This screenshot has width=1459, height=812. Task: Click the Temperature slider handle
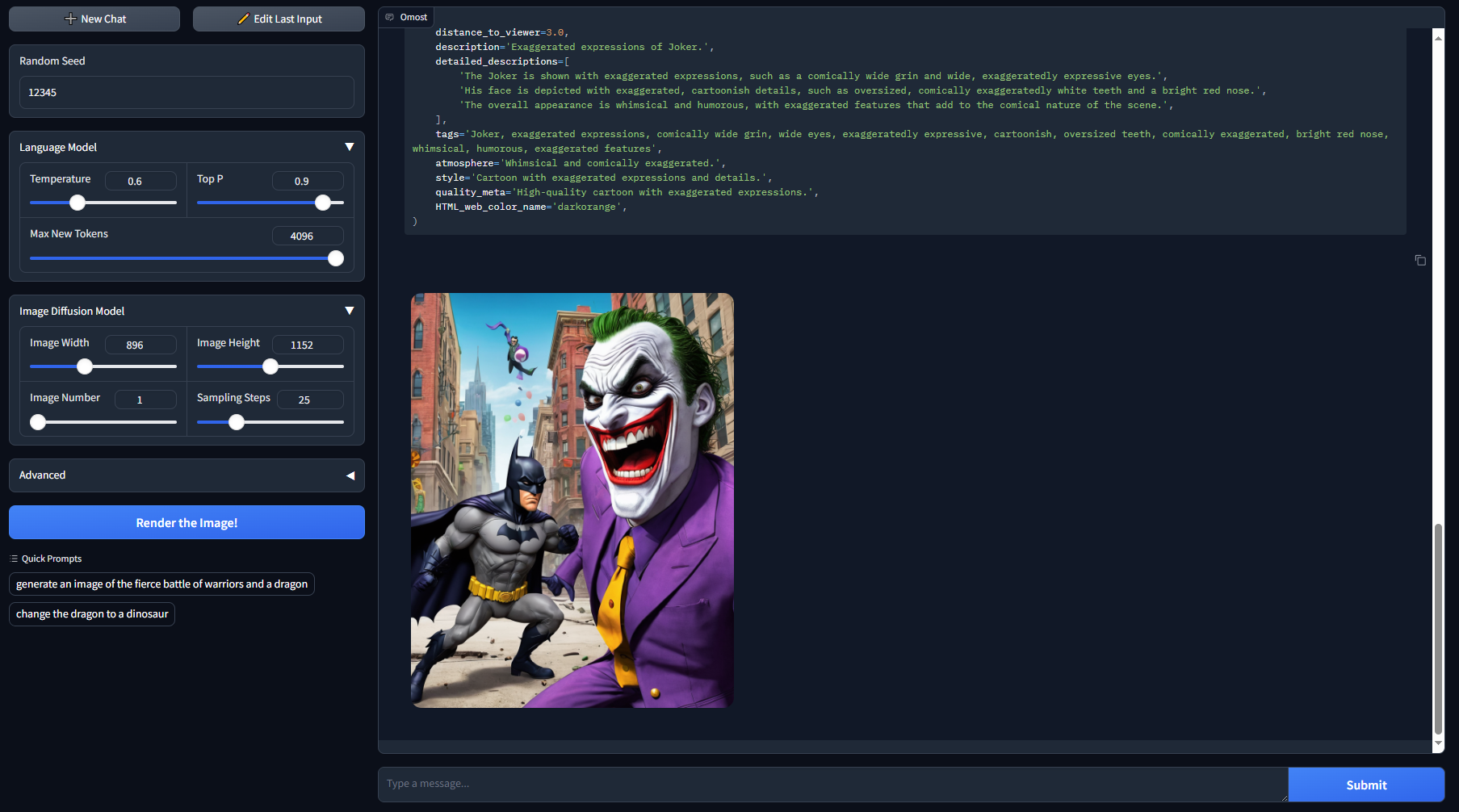pyautogui.click(x=78, y=203)
